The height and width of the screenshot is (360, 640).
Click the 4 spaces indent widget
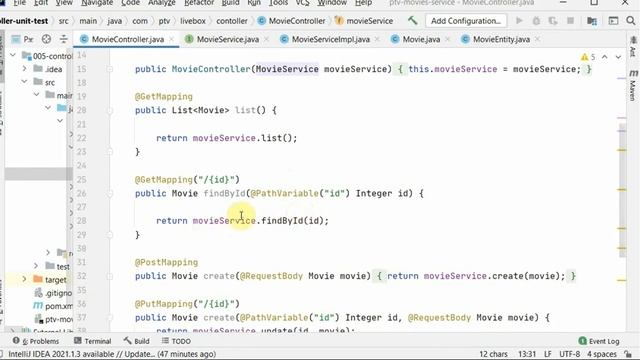(x=602, y=354)
